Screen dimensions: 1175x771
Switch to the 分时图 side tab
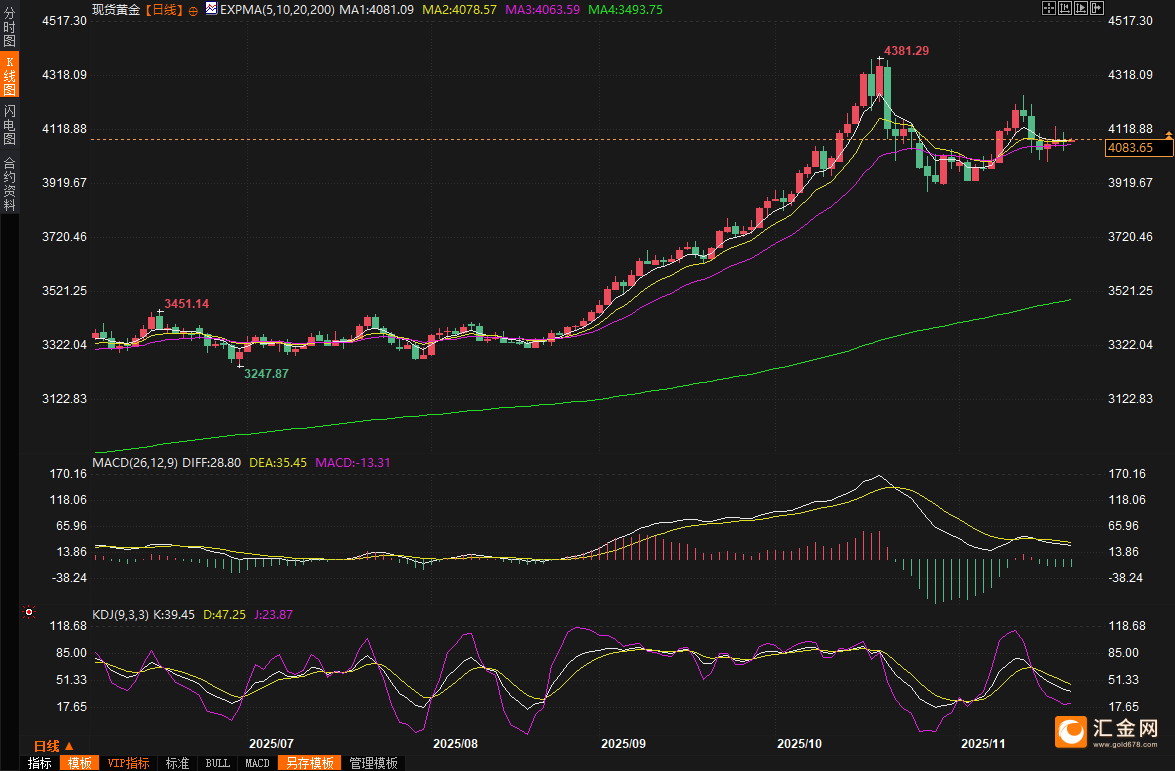[9, 27]
